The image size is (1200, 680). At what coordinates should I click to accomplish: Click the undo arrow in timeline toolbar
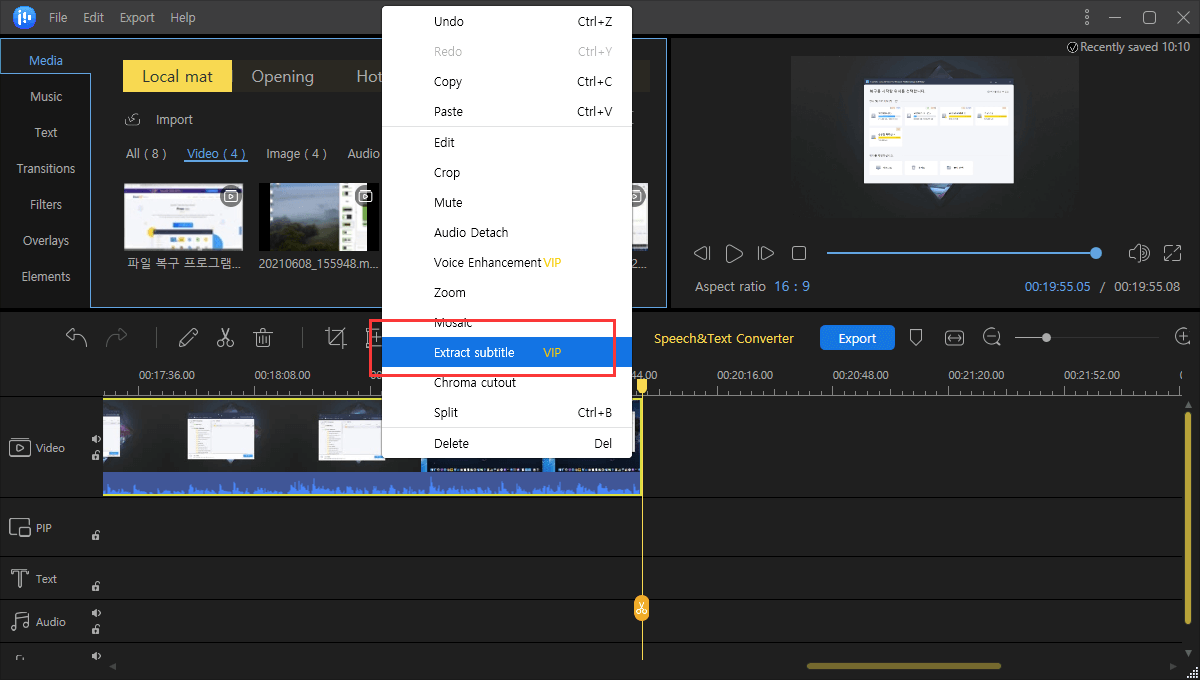(77, 338)
